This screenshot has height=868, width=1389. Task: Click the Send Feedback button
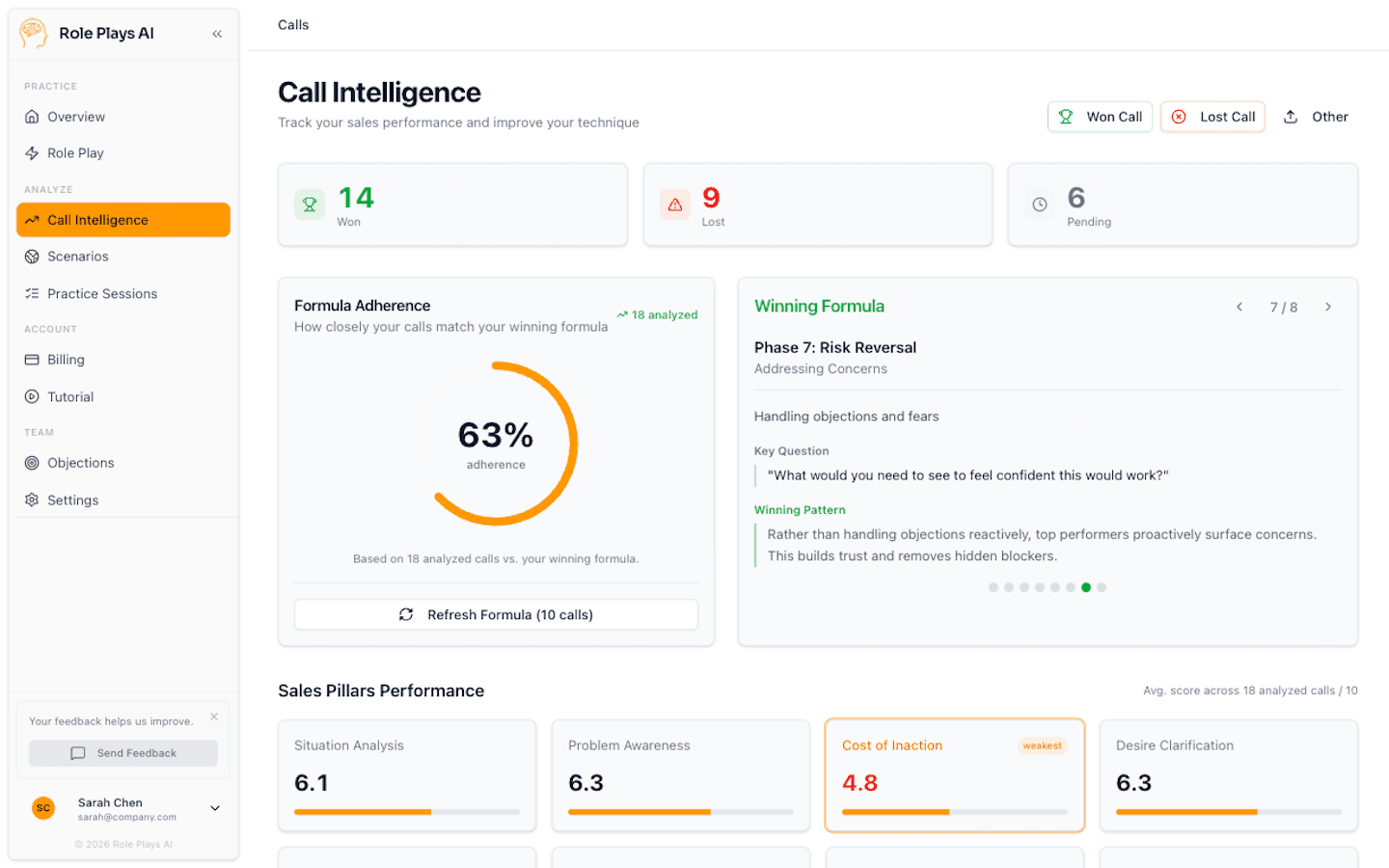tap(123, 753)
